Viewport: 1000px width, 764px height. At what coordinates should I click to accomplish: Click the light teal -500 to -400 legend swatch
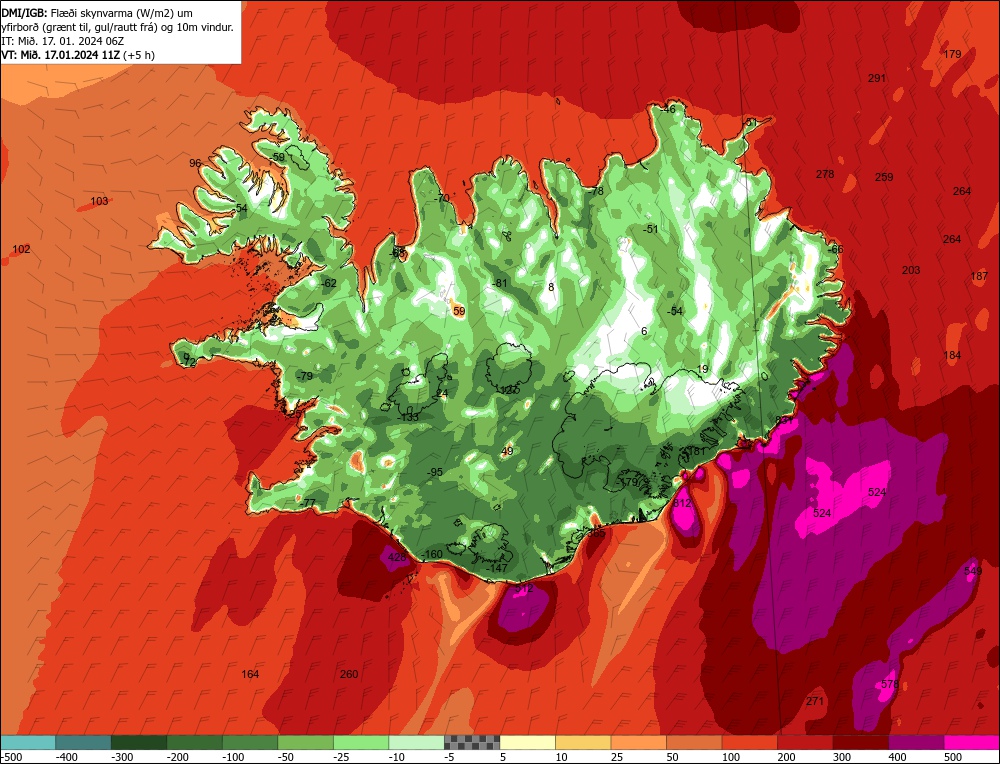[x=28, y=742]
